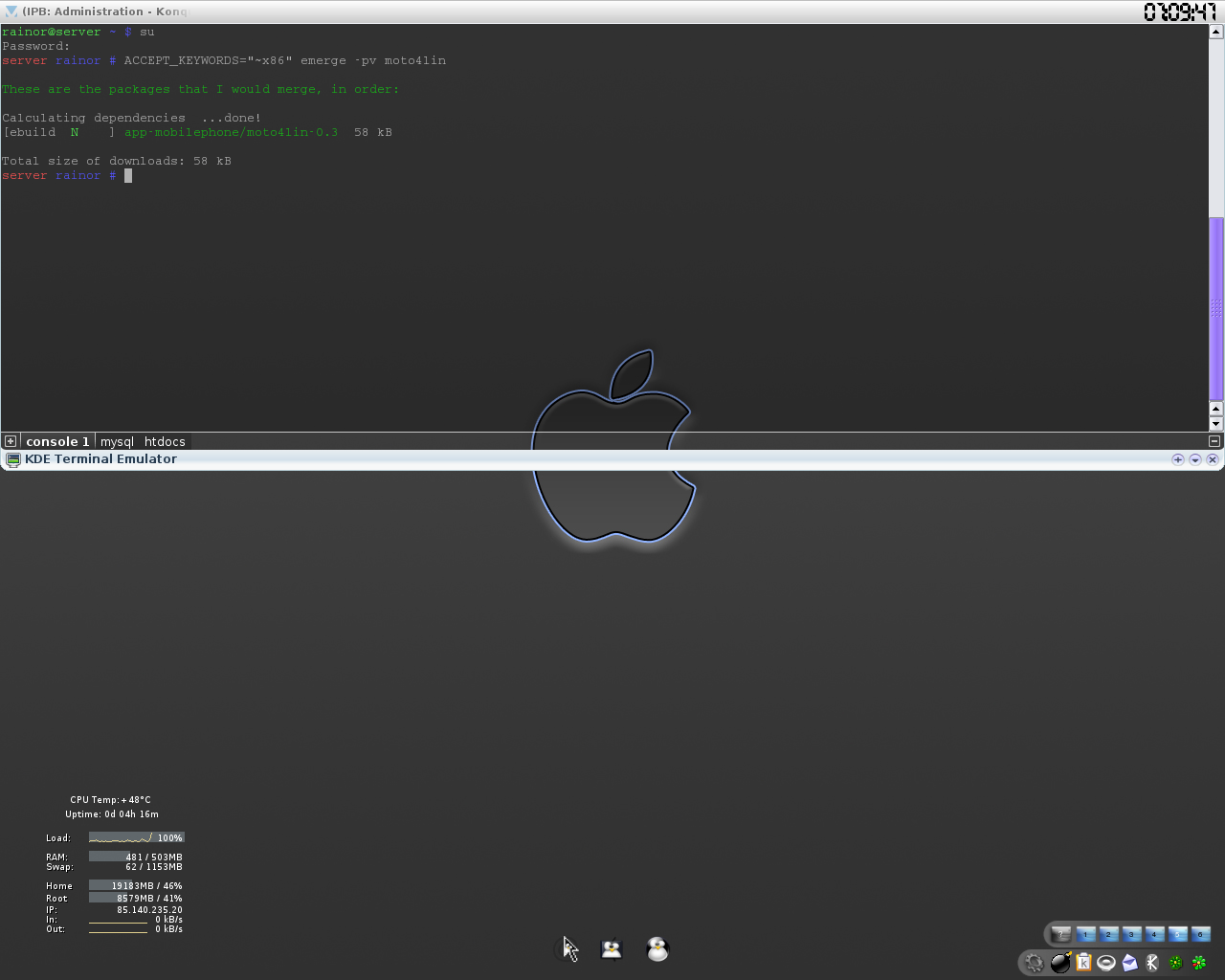1225x980 pixels.
Task: Switch to virtual desktop 4
Action: click(1154, 934)
